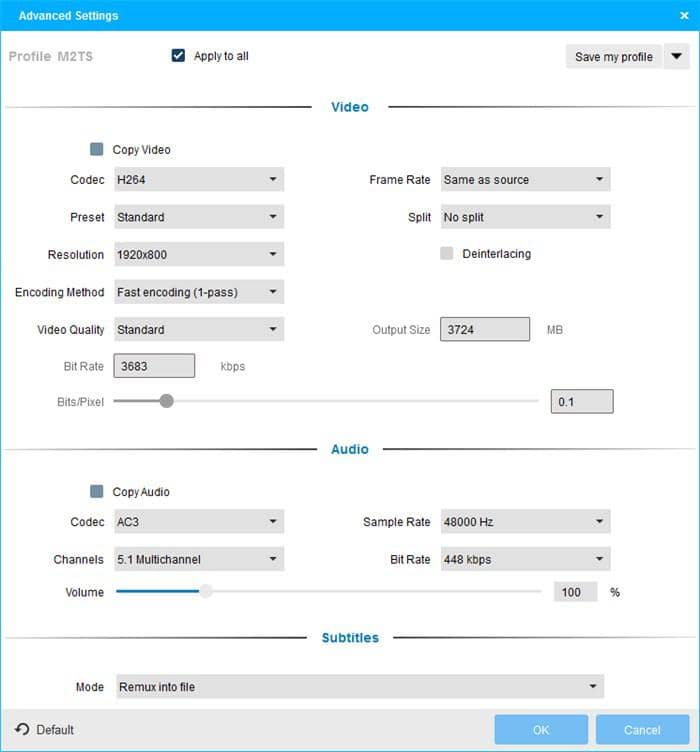This screenshot has width=700, height=752.
Task: Click the Output Size 3724 field
Action: (x=485, y=329)
